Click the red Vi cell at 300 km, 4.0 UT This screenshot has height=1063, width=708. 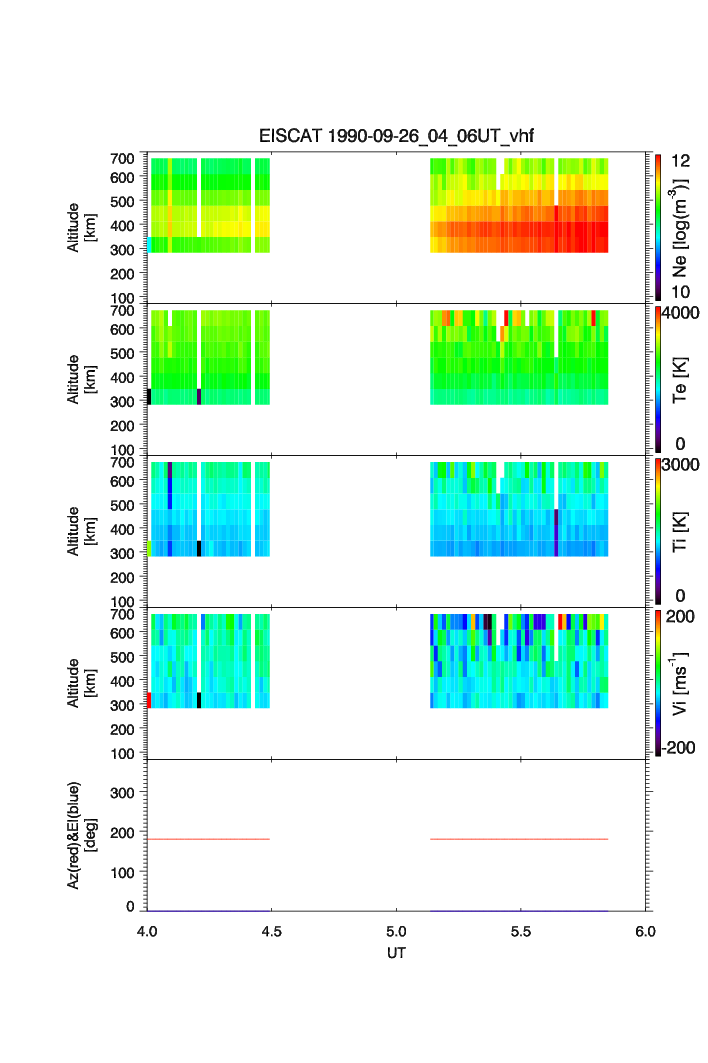[x=149, y=700]
